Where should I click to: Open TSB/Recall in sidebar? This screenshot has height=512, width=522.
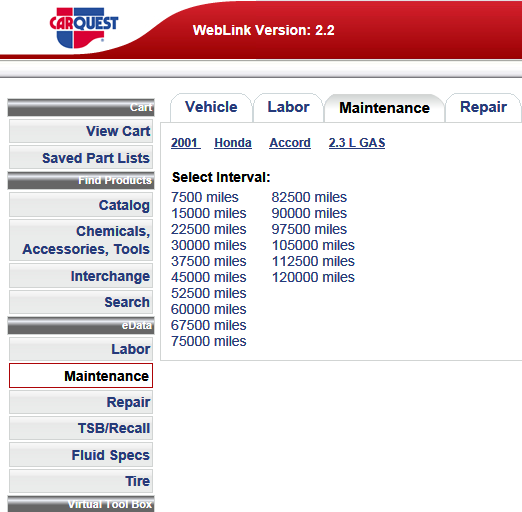tap(81, 428)
